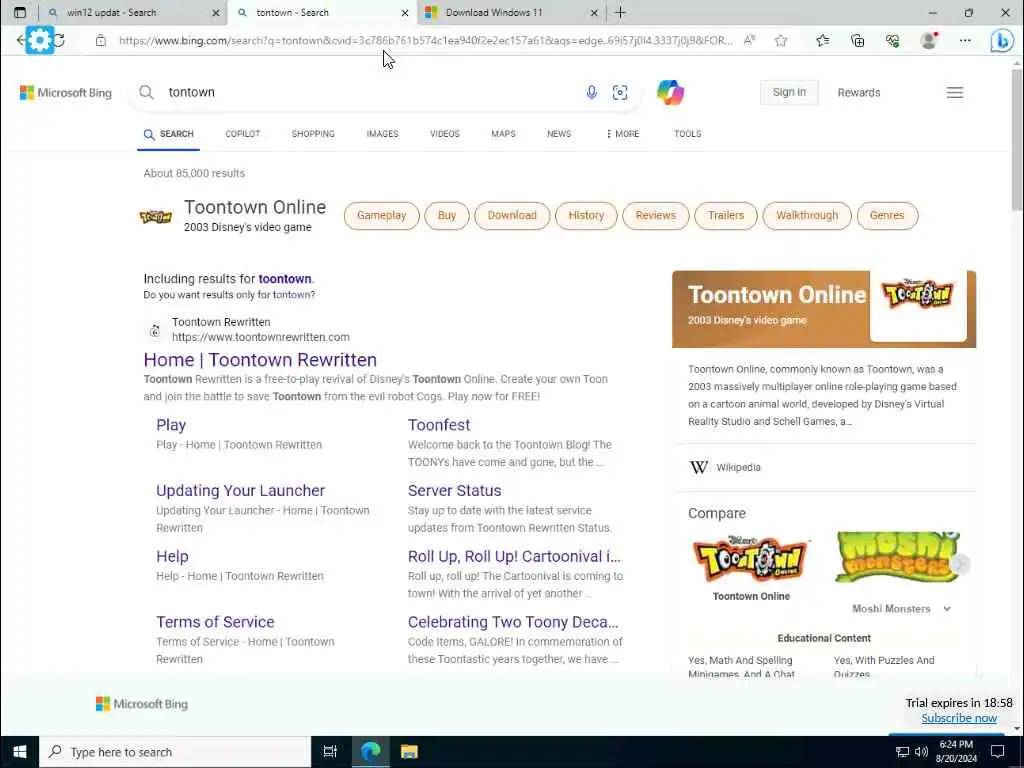Open the volume speaker tray icon
Image resolution: width=1024 pixels, height=768 pixels.
[x=921, y=752]
